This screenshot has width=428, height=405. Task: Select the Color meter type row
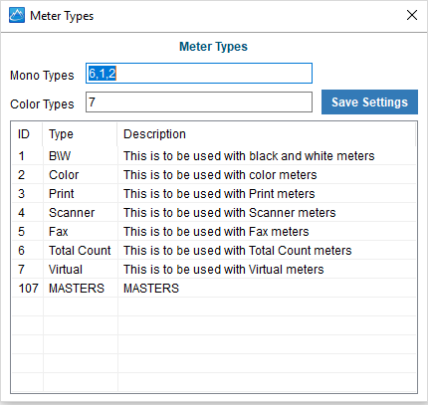click(214, 175)
